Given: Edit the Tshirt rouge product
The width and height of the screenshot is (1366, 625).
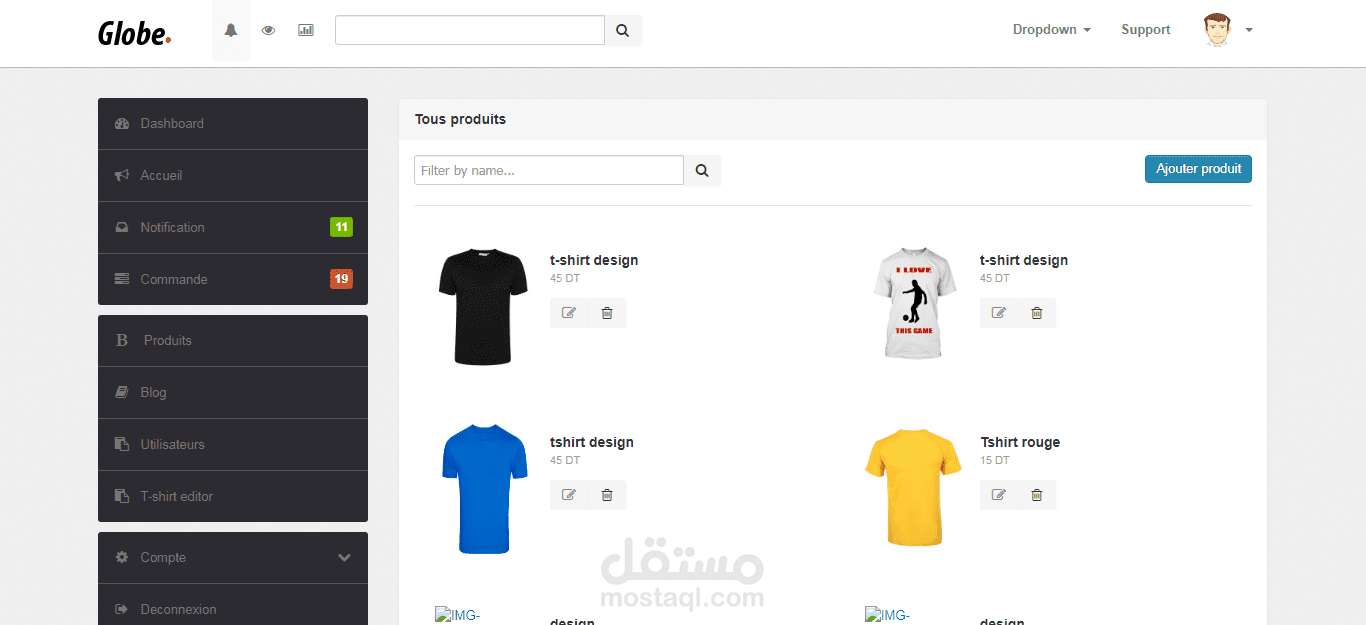Looking at the screenshot, I should tap(998, 495).
